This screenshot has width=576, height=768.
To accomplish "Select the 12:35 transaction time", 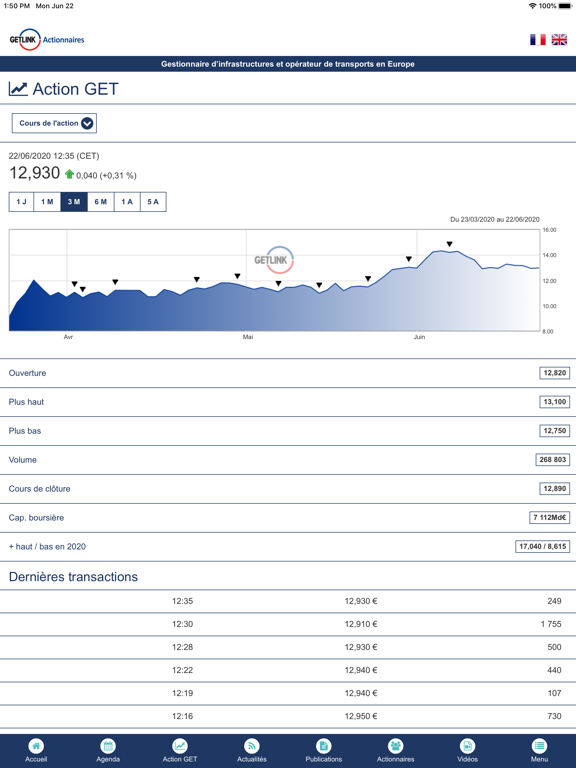I will pyautogui.click(x=182, y=601).
